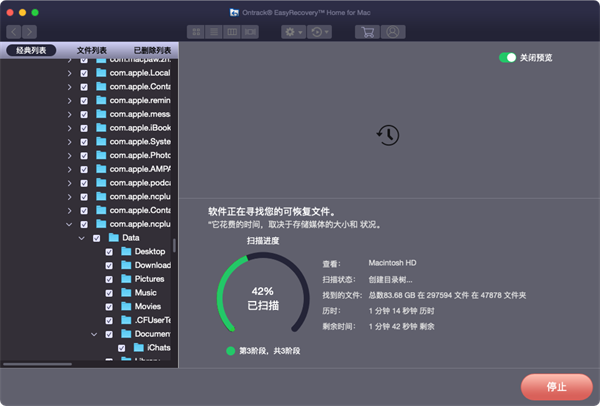Select the Movies folder icon
Image resolution: width=600 pixels, height=406 pixels.
126,306
